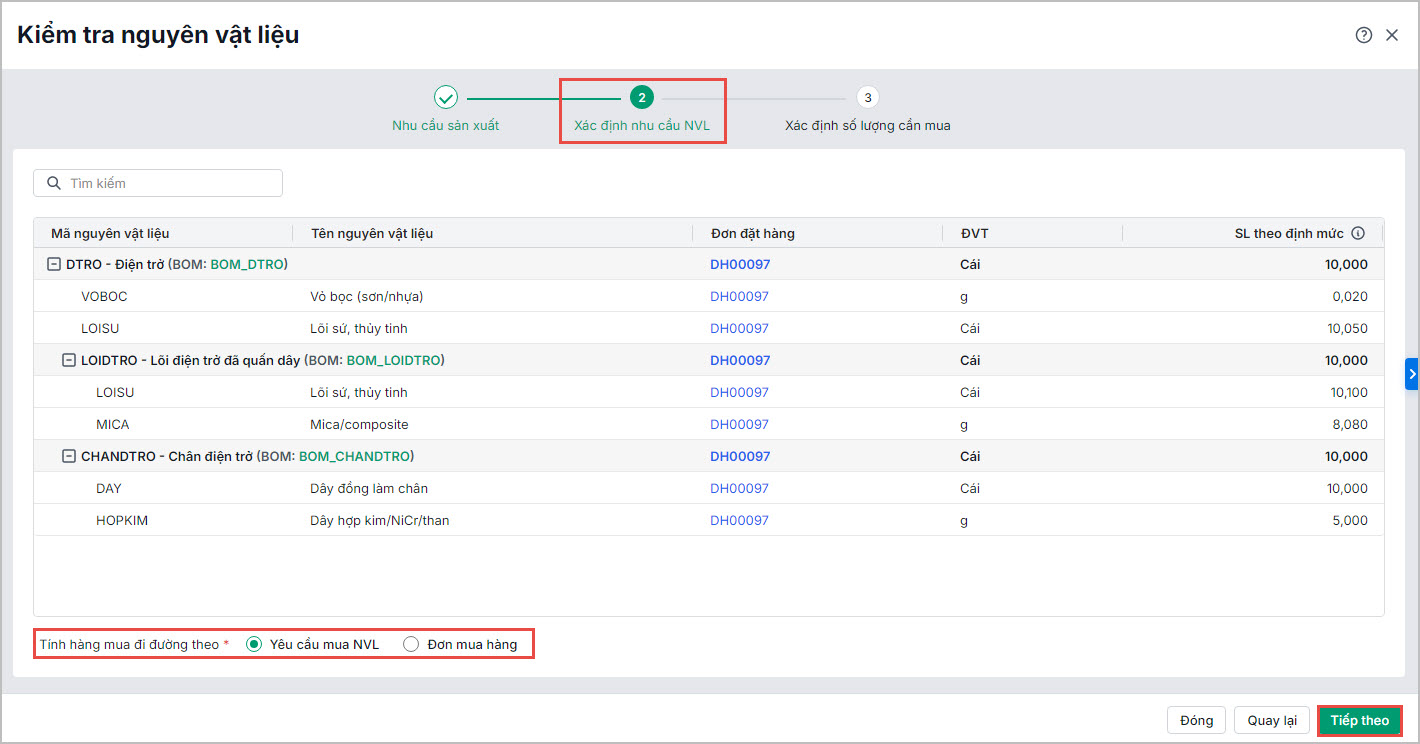Click into the Tìm kiếm search field

click(170, 183)
